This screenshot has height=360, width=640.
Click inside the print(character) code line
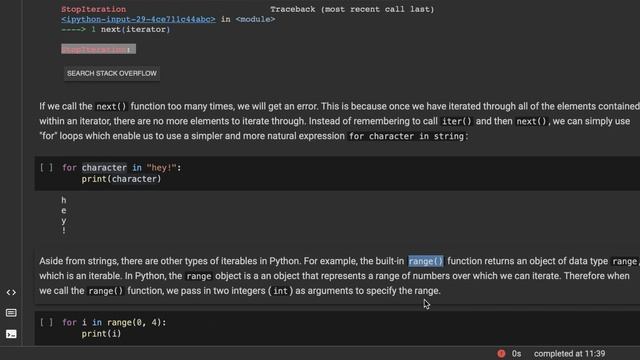coord(121,179)
